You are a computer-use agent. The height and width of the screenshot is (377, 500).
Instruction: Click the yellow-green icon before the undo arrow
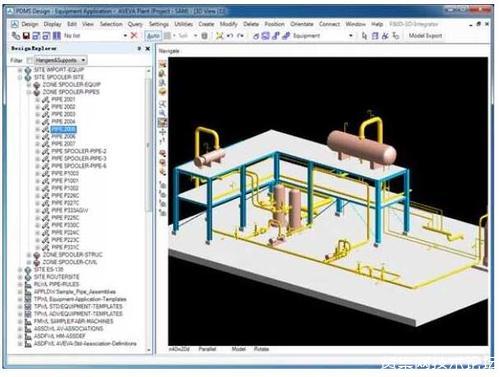[x=219, y=35]
